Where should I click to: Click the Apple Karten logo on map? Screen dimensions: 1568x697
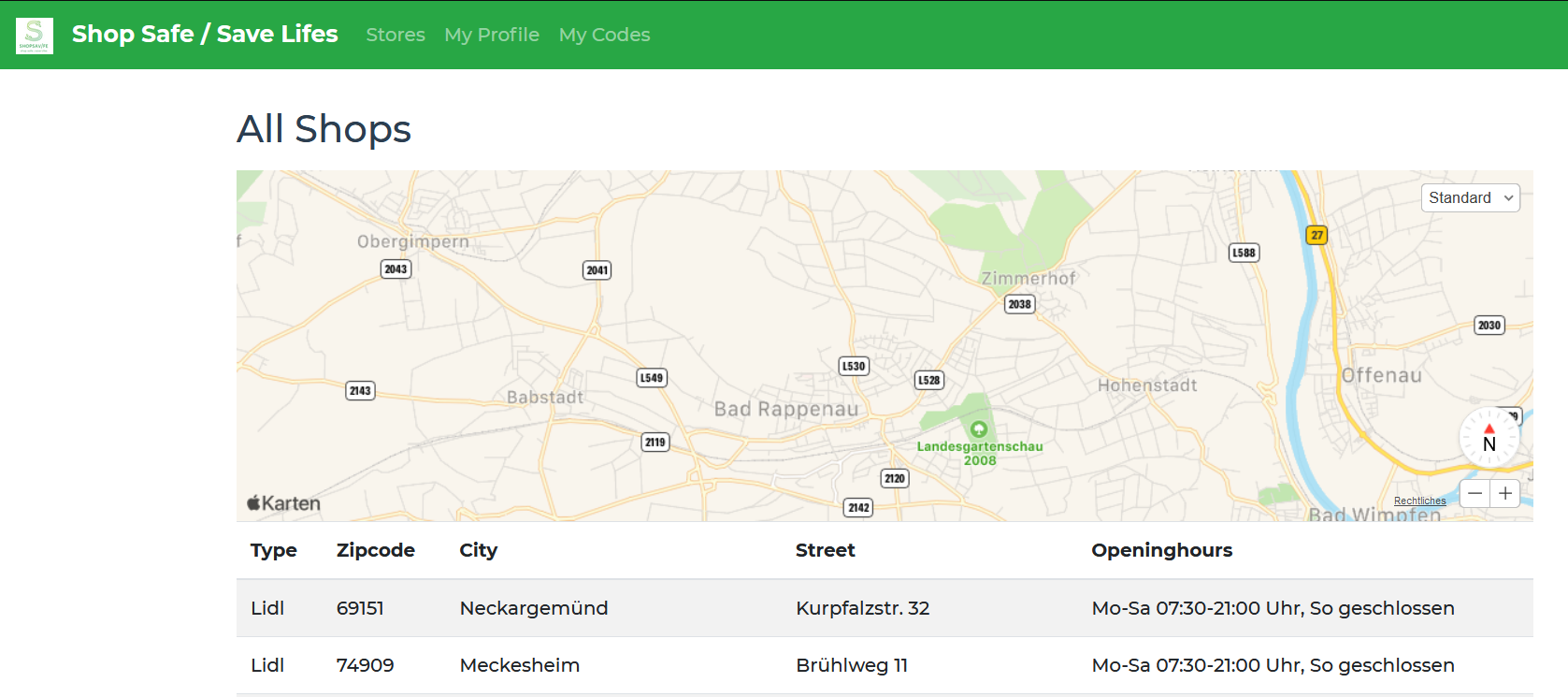click(283, 503)
